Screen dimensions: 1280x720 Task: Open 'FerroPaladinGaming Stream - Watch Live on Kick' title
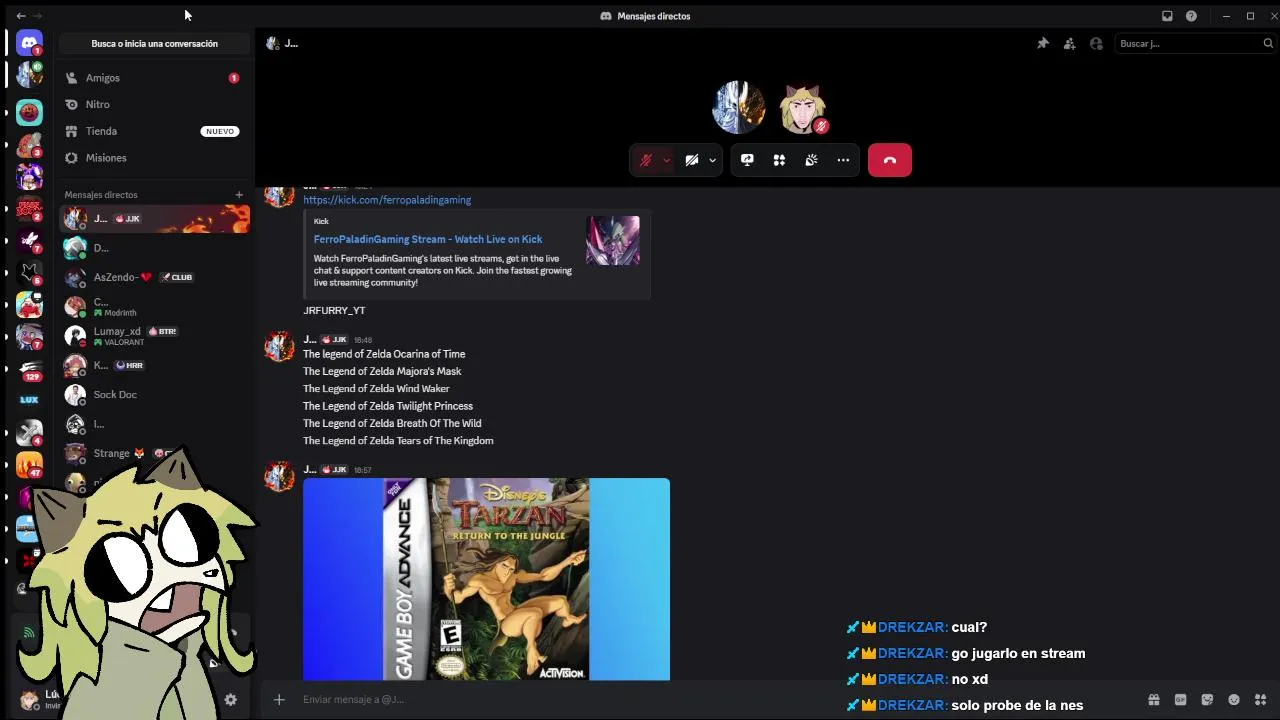coord(428,239)
